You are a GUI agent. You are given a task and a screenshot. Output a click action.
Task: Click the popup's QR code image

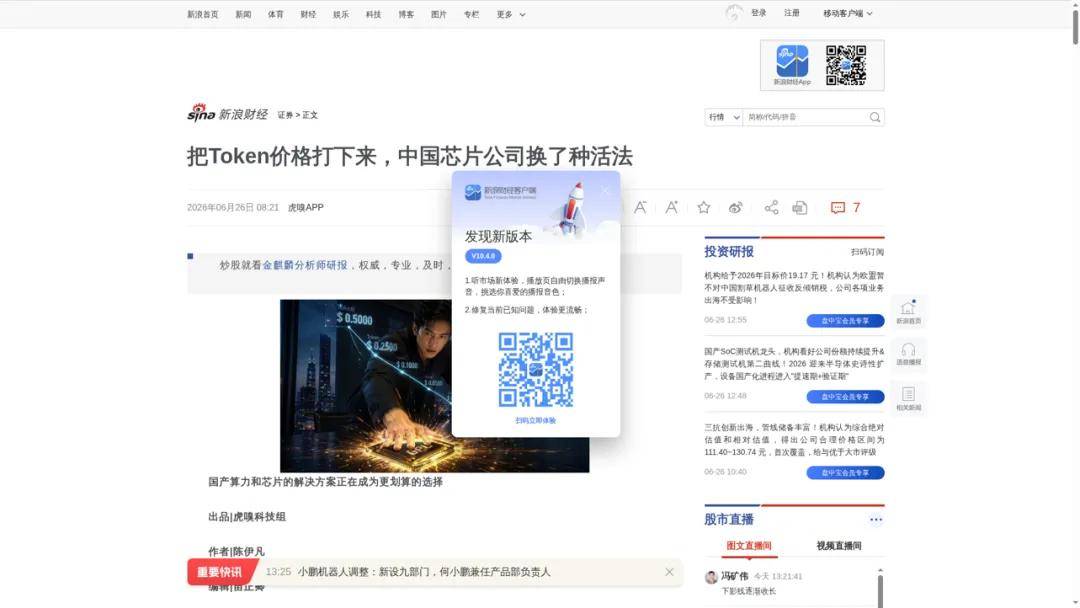coord(536,370)
